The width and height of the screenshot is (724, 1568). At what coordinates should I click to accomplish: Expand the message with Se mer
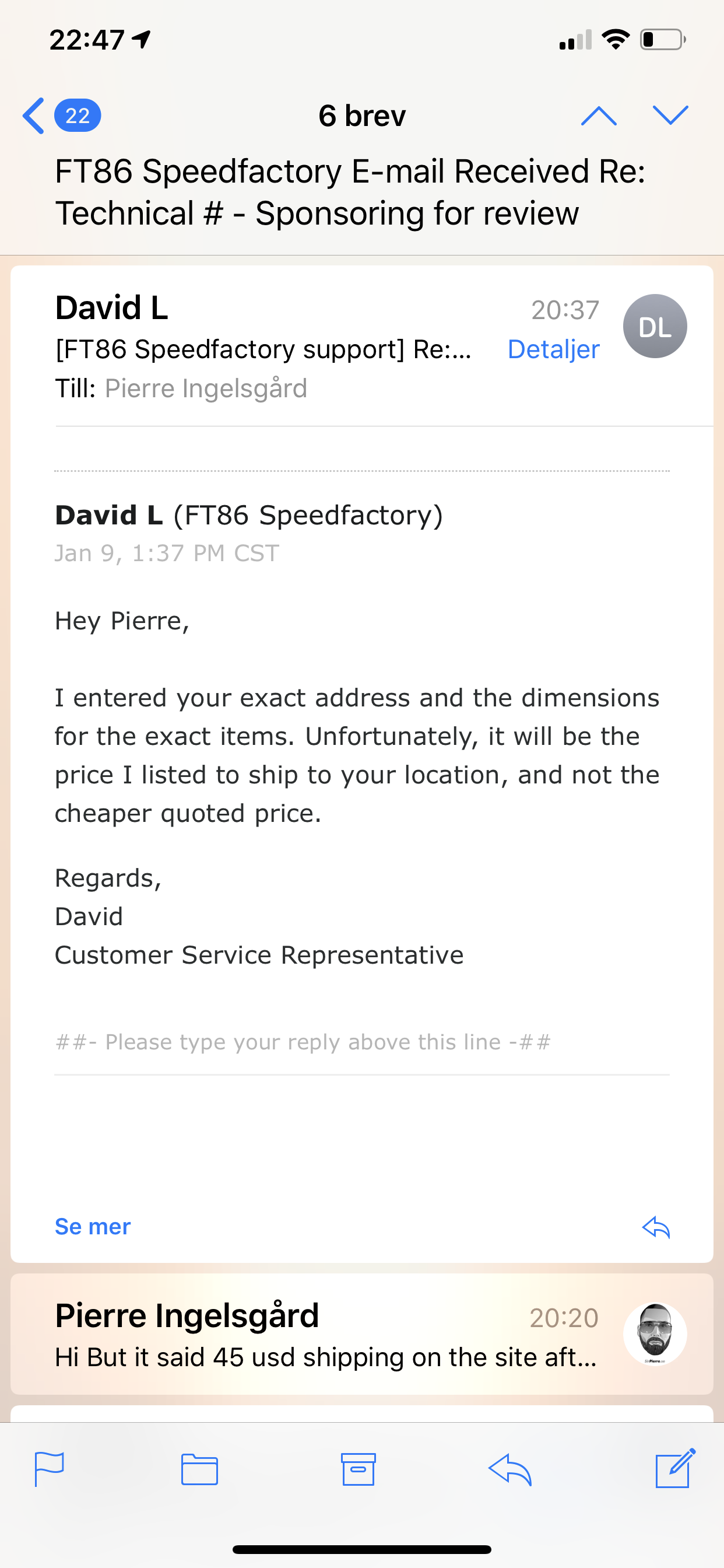(93, 1227)
